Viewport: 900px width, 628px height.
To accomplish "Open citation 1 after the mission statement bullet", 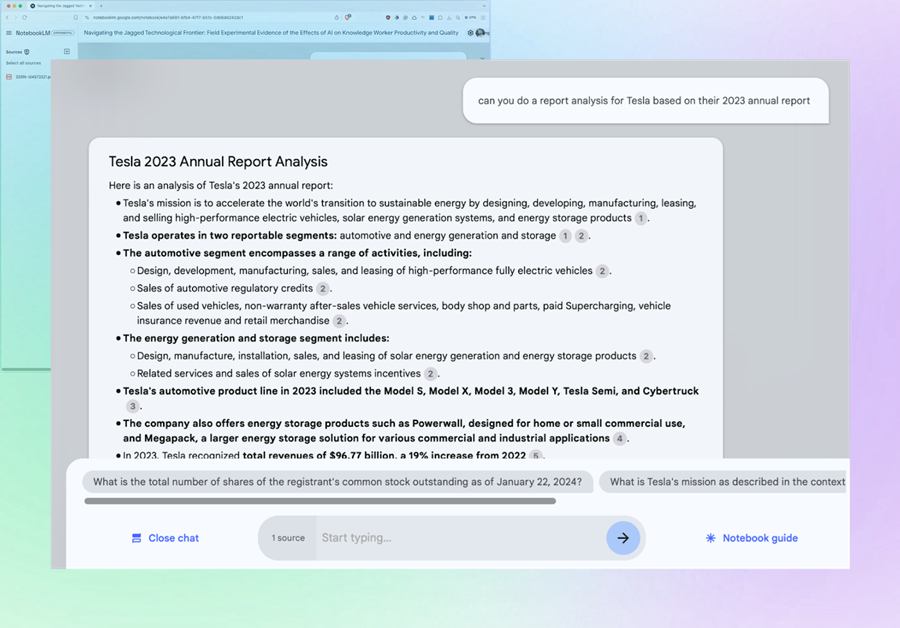I will pos(641,218).
